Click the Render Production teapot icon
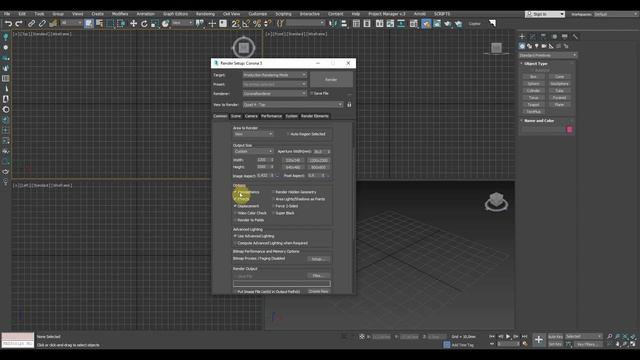Screen dimensions: 640x360 pyautogui.click(x=448, y=24)
